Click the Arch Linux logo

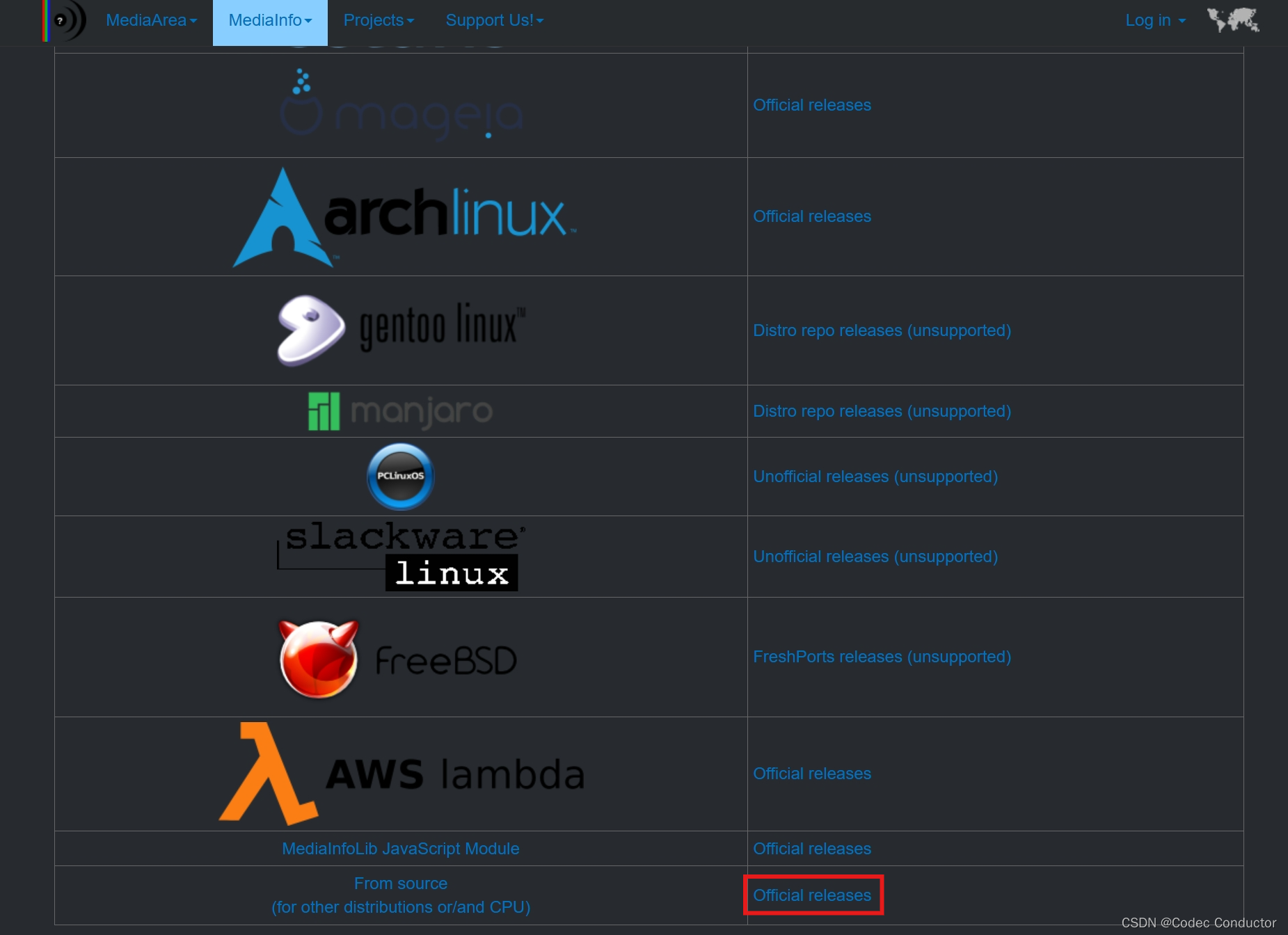coord(404,217)
